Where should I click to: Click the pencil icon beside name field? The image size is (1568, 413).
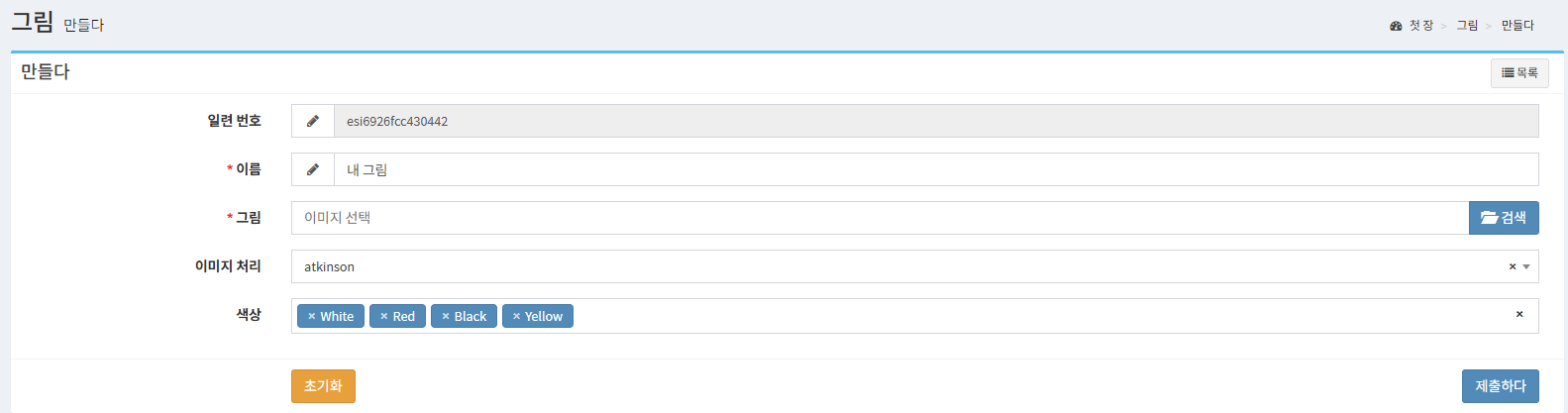tap(313, 169)
